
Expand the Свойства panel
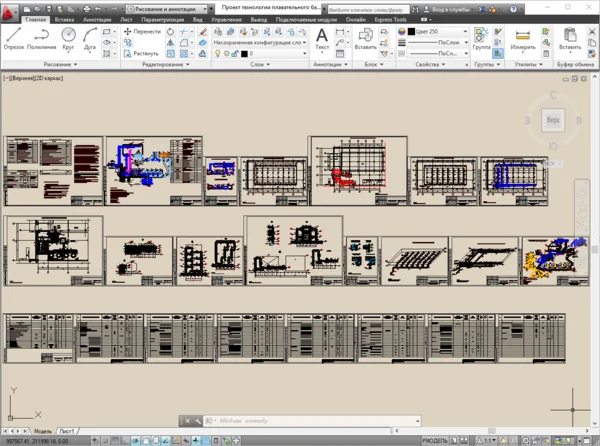coord(430,64)
